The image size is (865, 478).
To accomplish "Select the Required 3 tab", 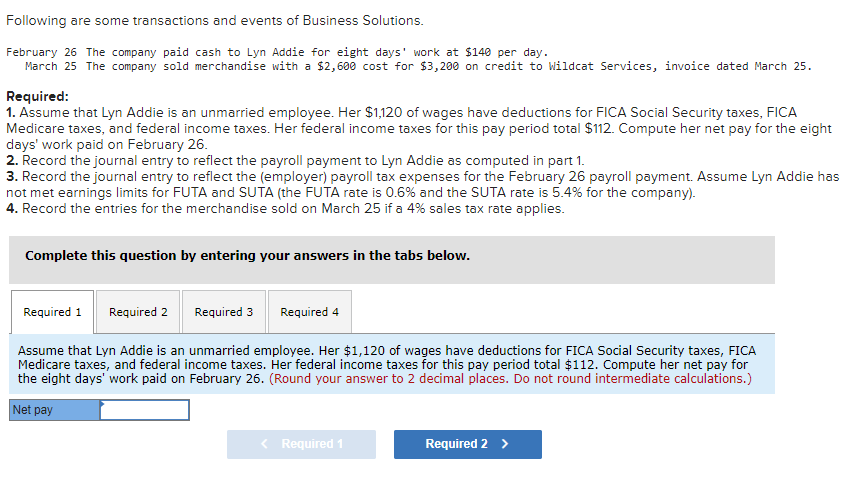I will (x=224, y=312).
